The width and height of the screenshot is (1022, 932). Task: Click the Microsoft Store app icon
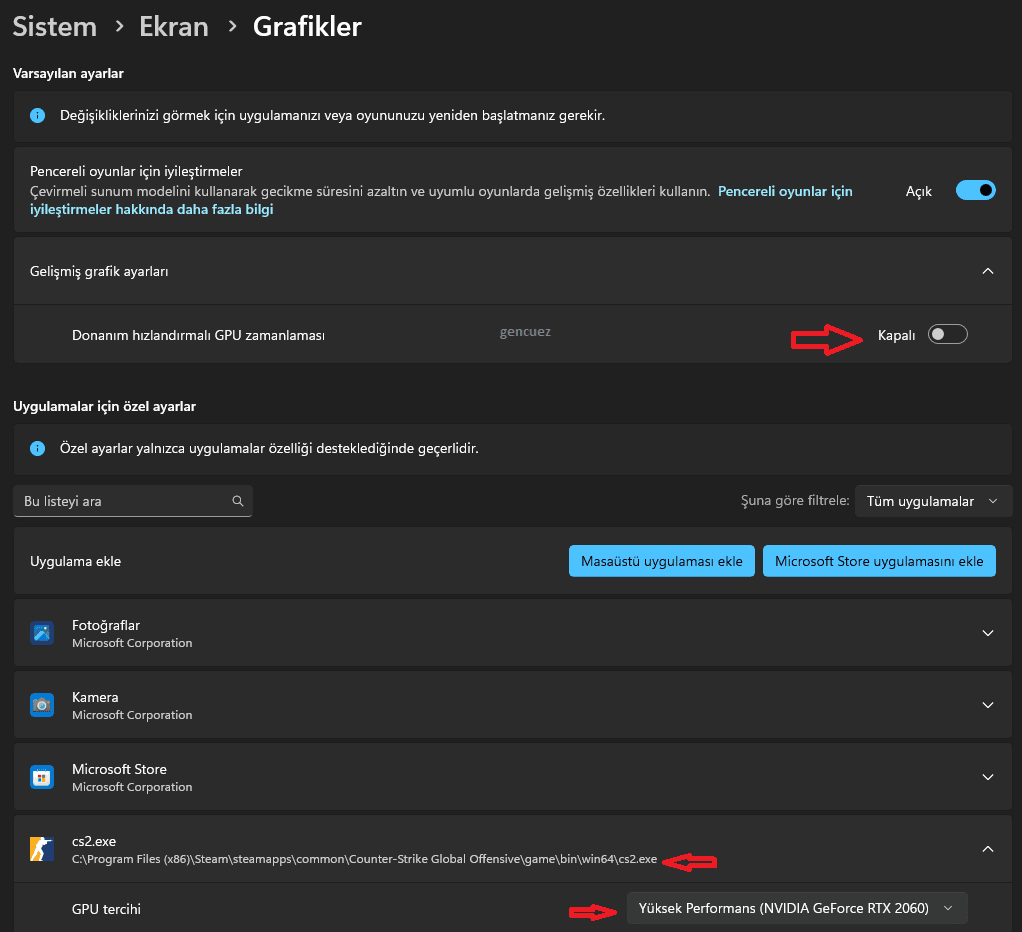pyautogui.click(x=41, y=777)
